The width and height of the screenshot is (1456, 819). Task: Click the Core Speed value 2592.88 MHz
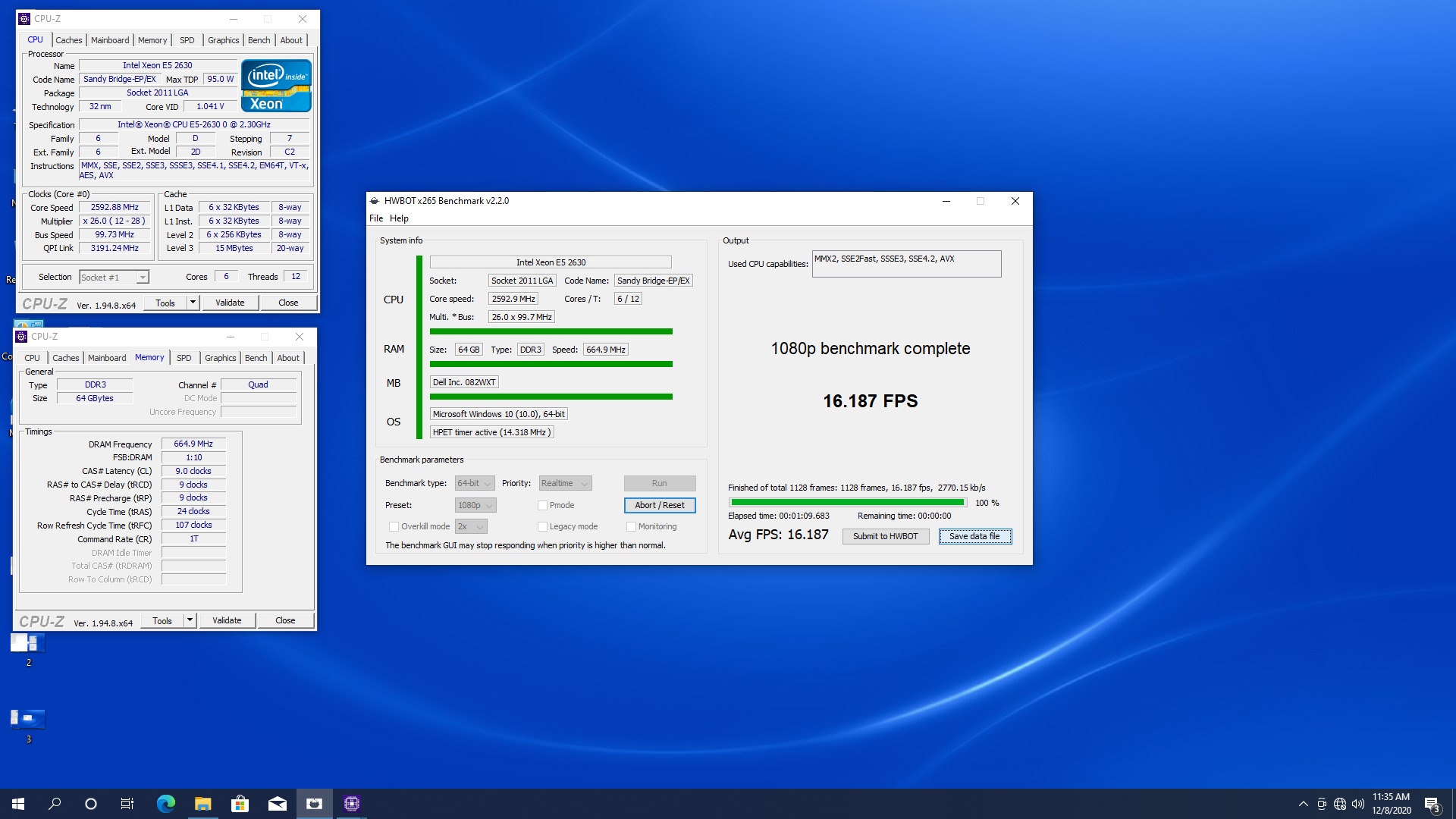coord(115,208)
